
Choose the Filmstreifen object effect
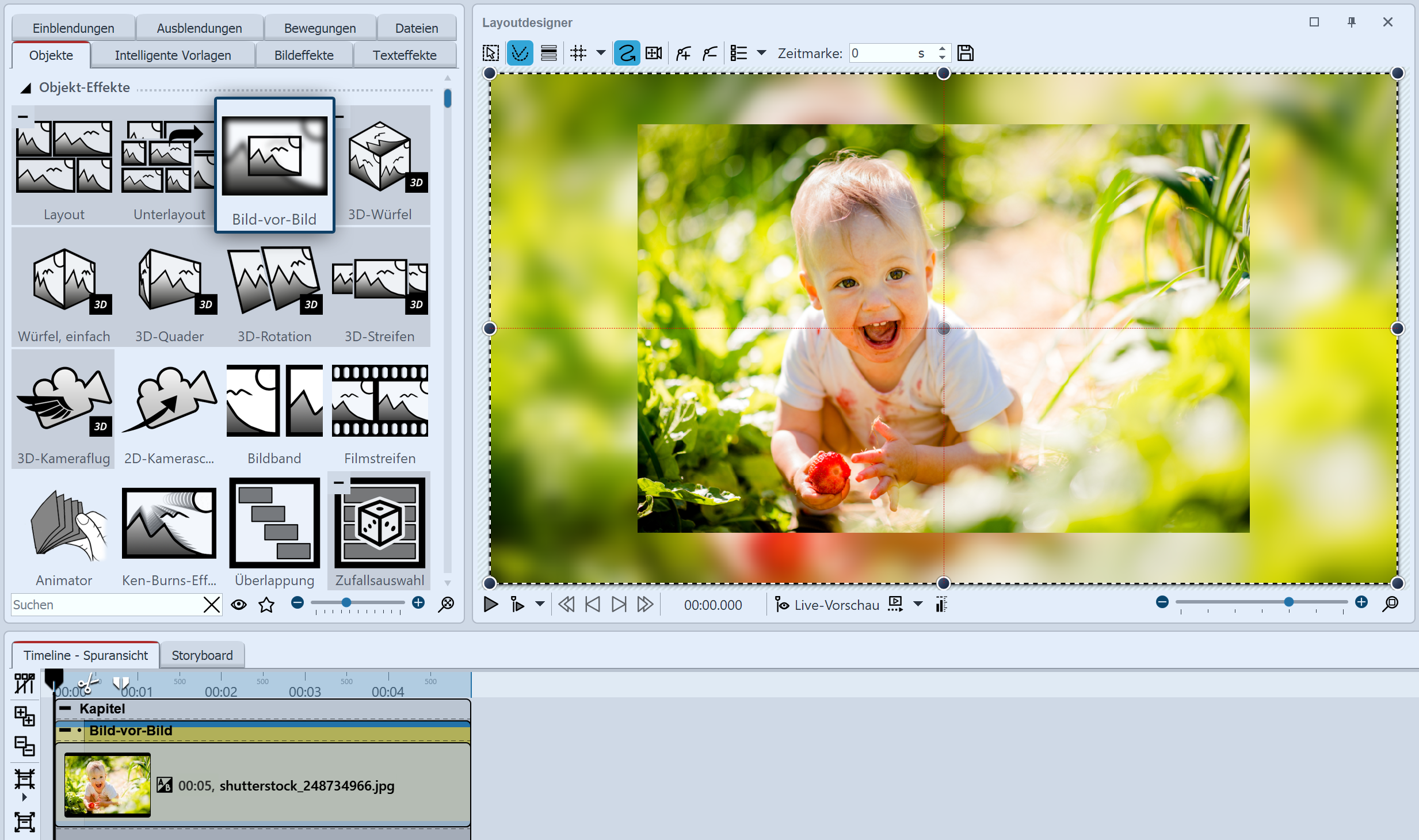tap(380, 401)
